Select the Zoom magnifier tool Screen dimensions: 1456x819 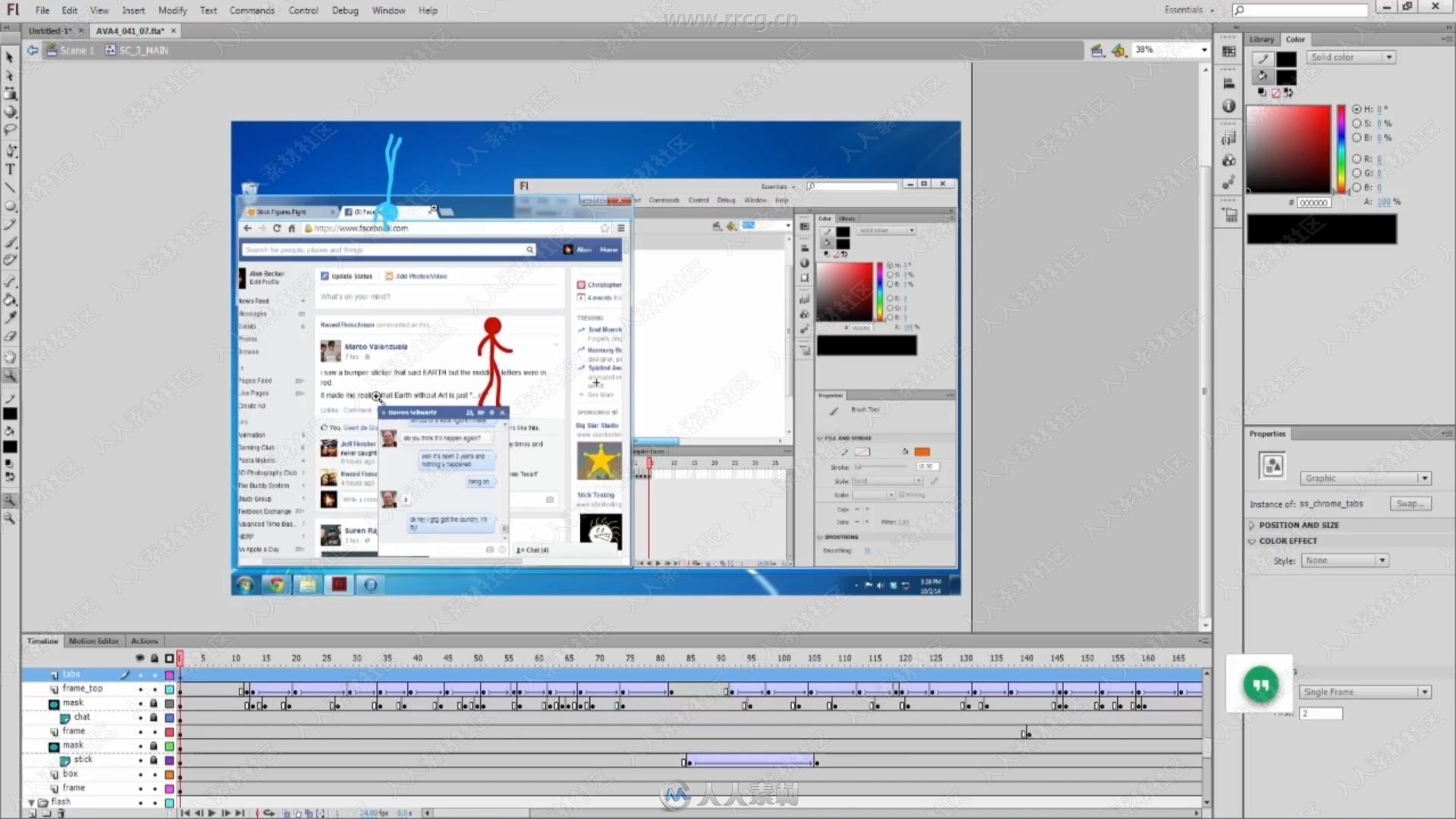[x=10, y=375]
